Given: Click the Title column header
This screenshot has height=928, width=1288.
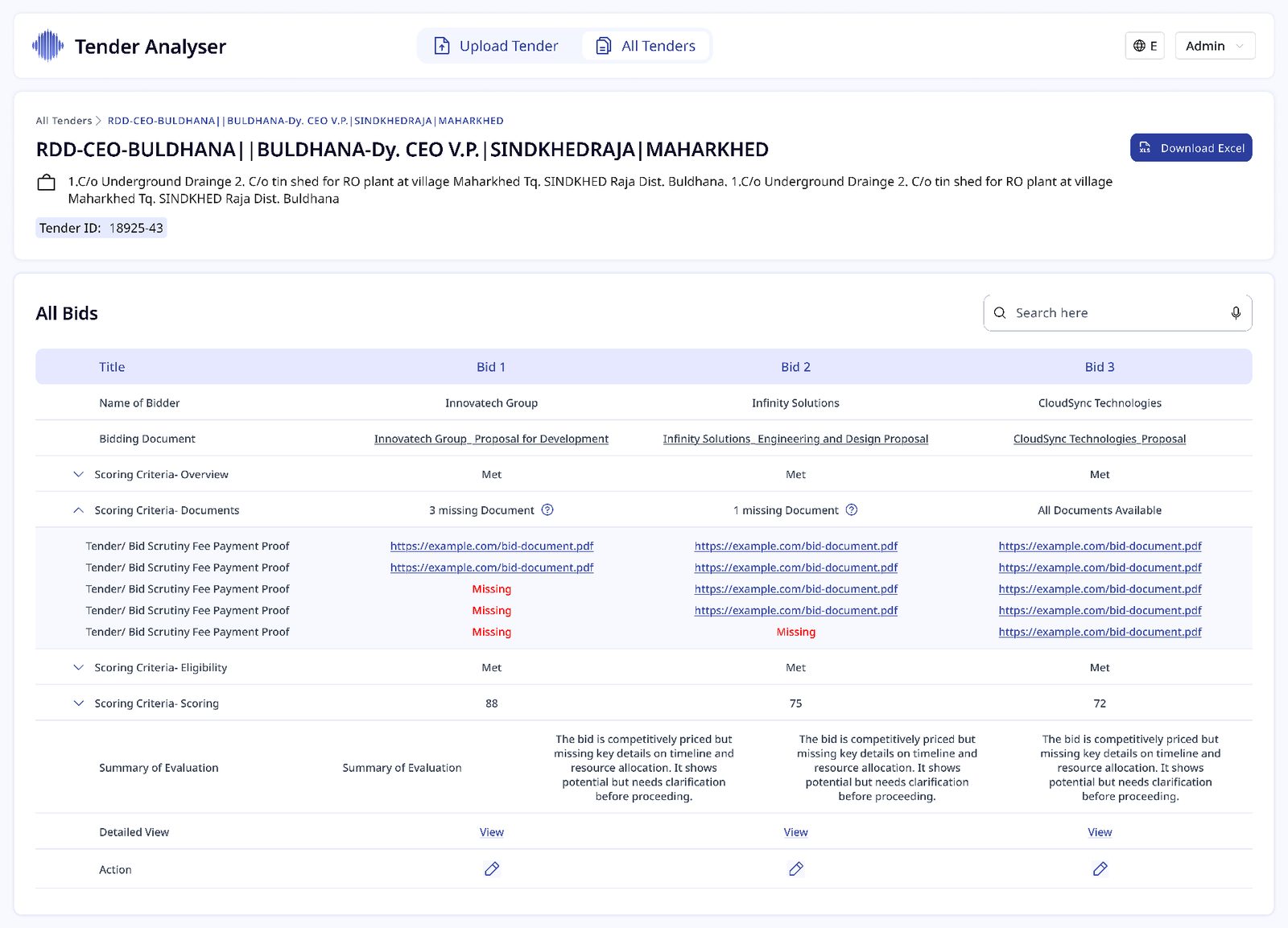Looking at the screenshot, I should point(112,367).
